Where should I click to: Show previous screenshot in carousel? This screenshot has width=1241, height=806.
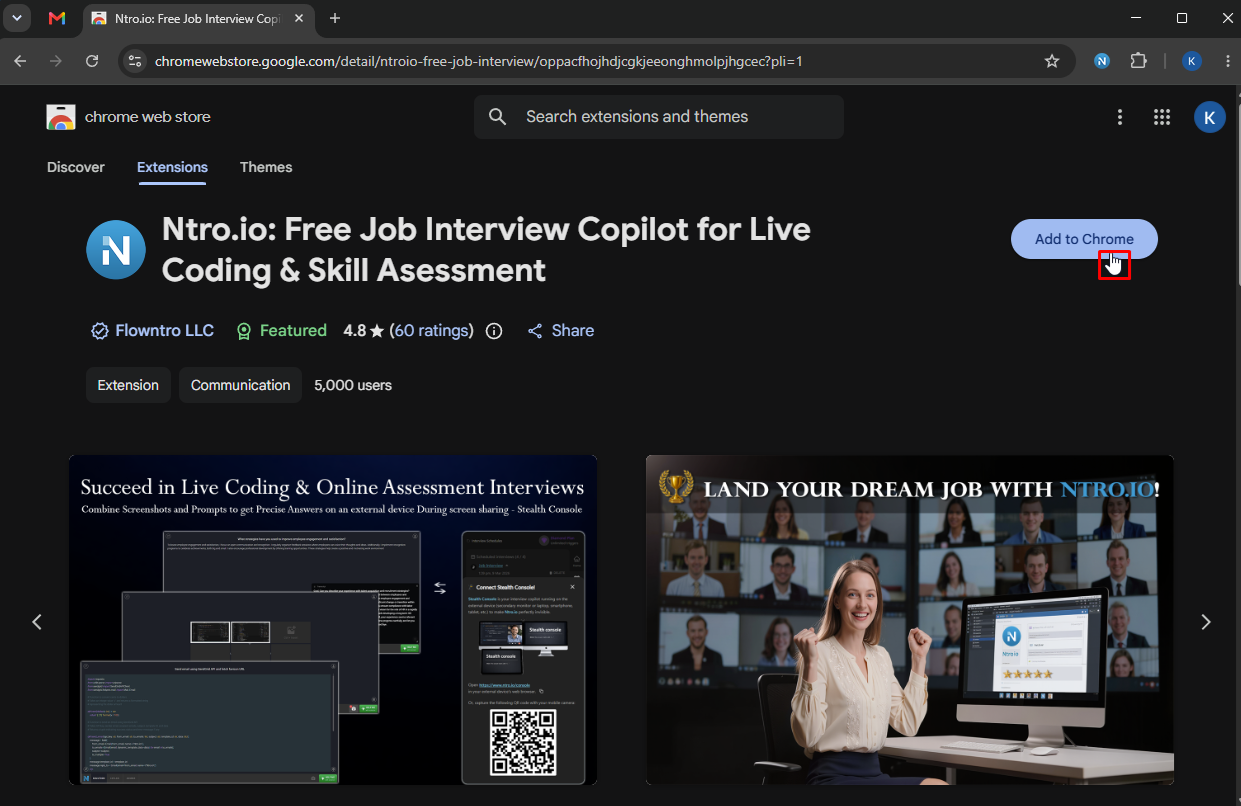(37, 622)
